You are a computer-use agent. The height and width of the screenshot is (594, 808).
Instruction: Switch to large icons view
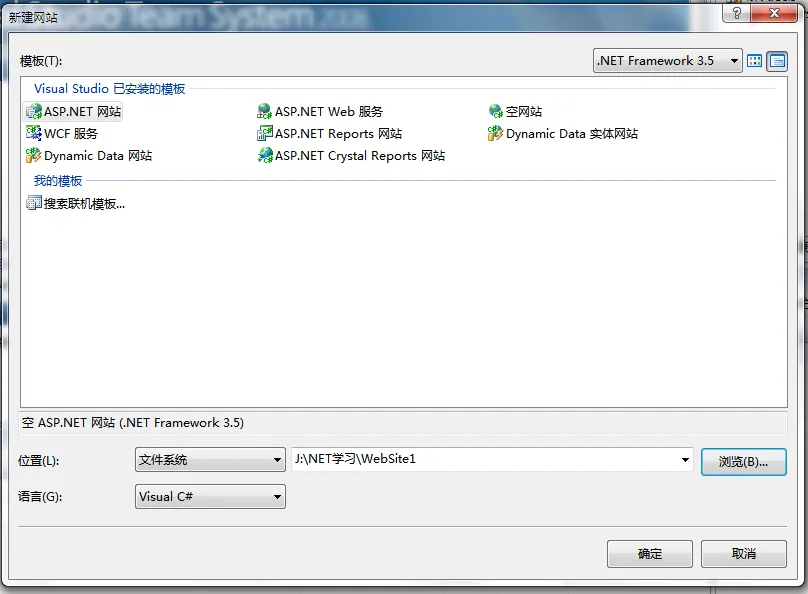pos(754,61)
